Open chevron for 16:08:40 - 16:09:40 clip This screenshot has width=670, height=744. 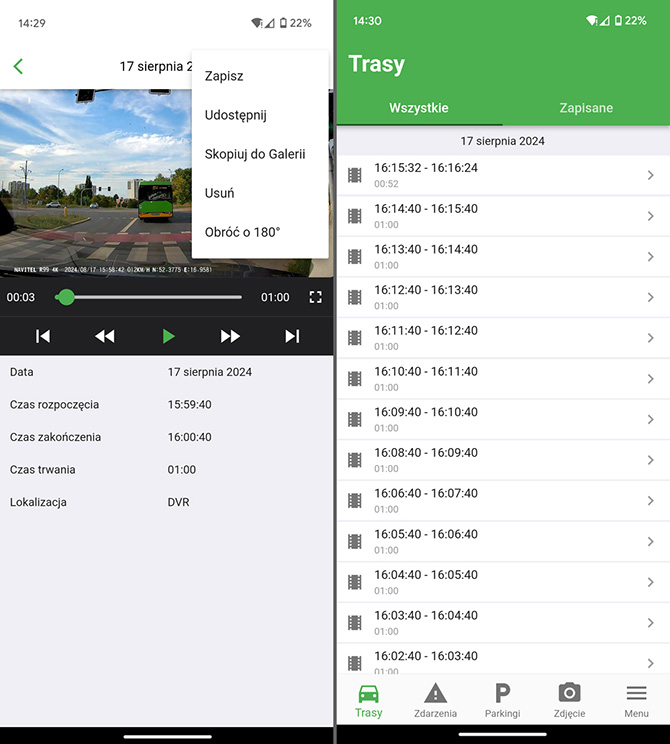click(x=651, y=460)
